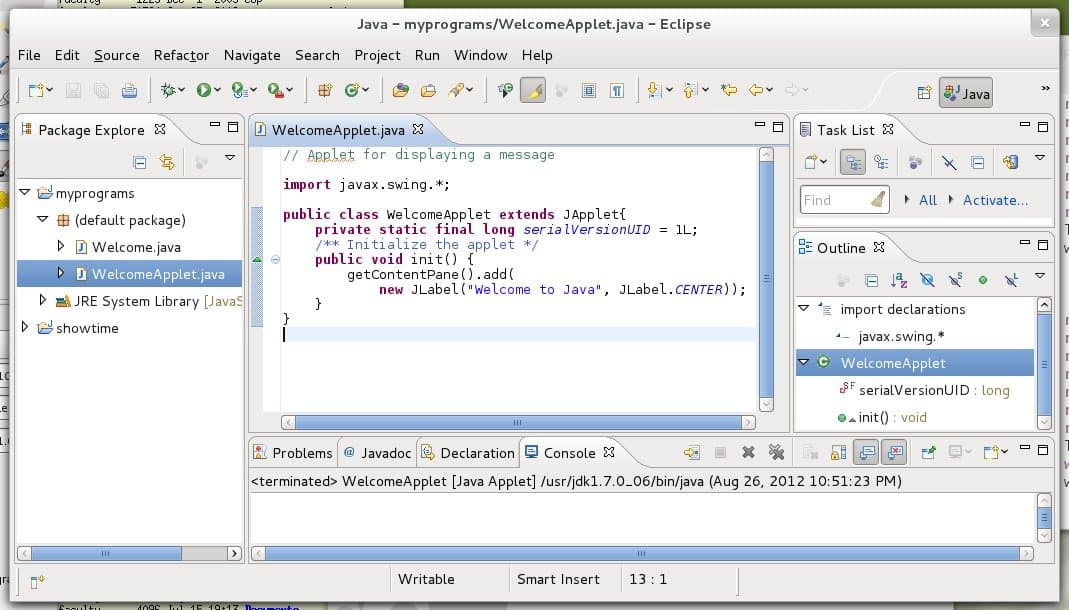This screenshot has height=610, width=1069.
Task: Toggle Categorized view in Task List
Action: tap(852, 162)
